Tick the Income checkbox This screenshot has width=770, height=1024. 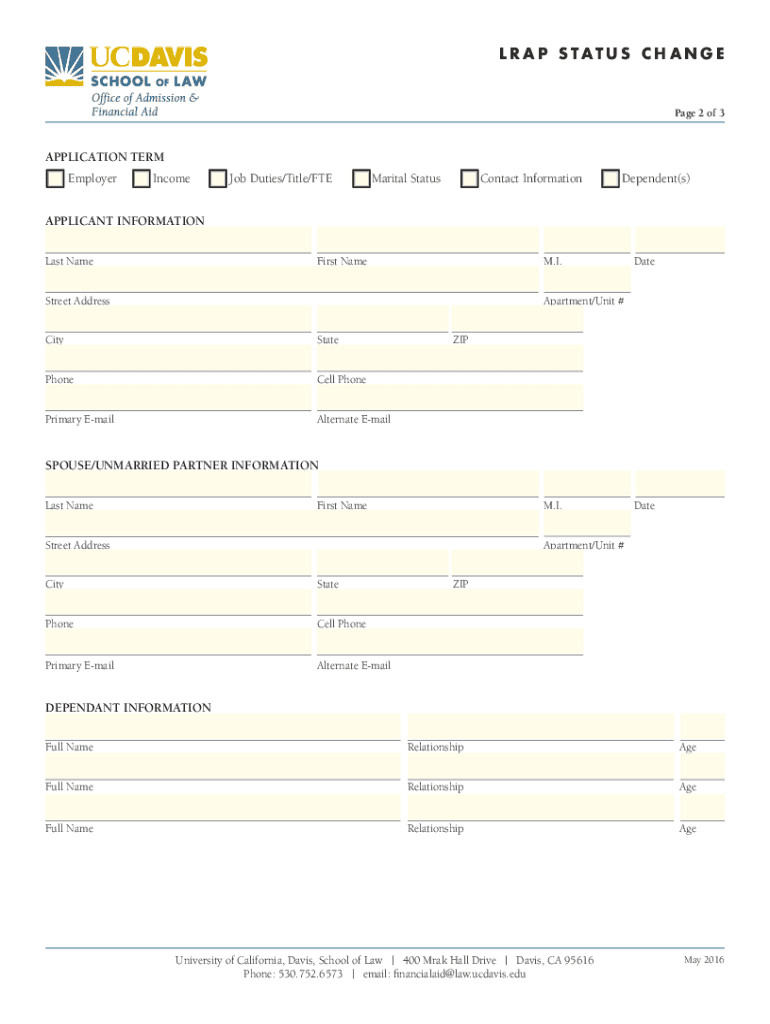pos(141,179)
